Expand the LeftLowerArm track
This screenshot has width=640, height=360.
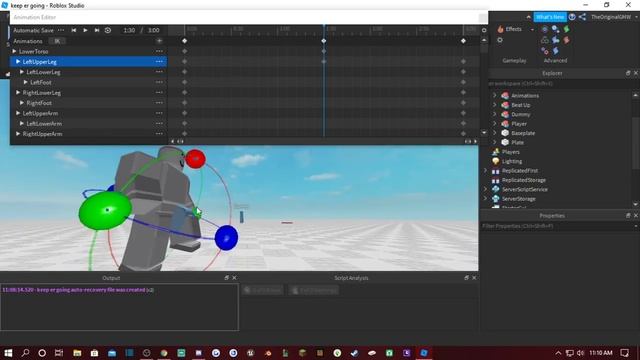point(22,123)
